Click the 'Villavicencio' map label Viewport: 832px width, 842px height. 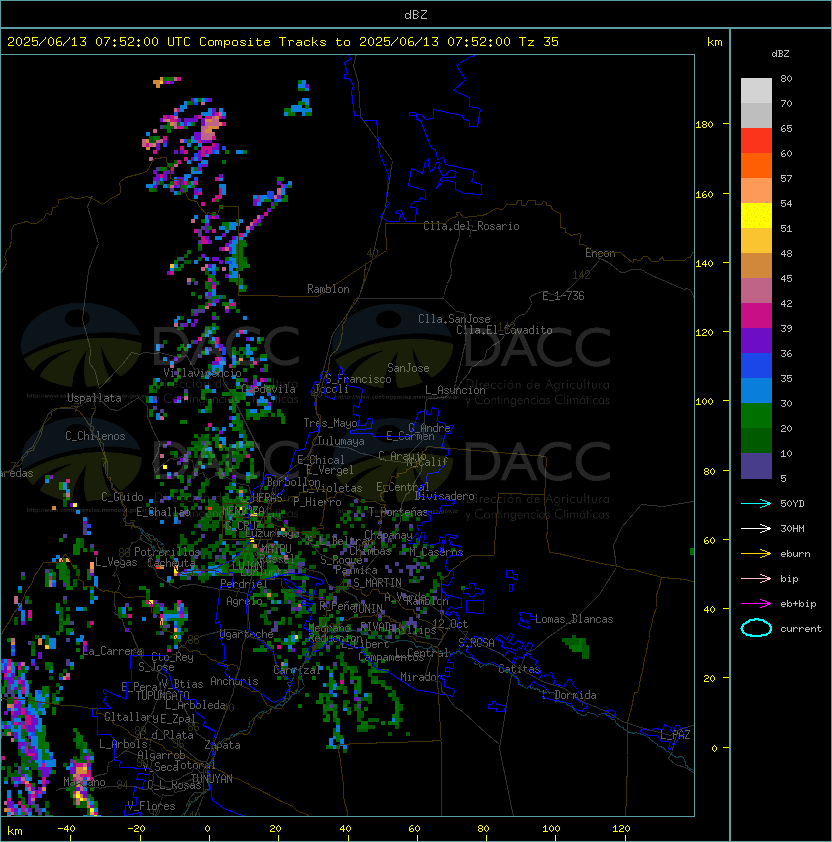tap(202, 372)
